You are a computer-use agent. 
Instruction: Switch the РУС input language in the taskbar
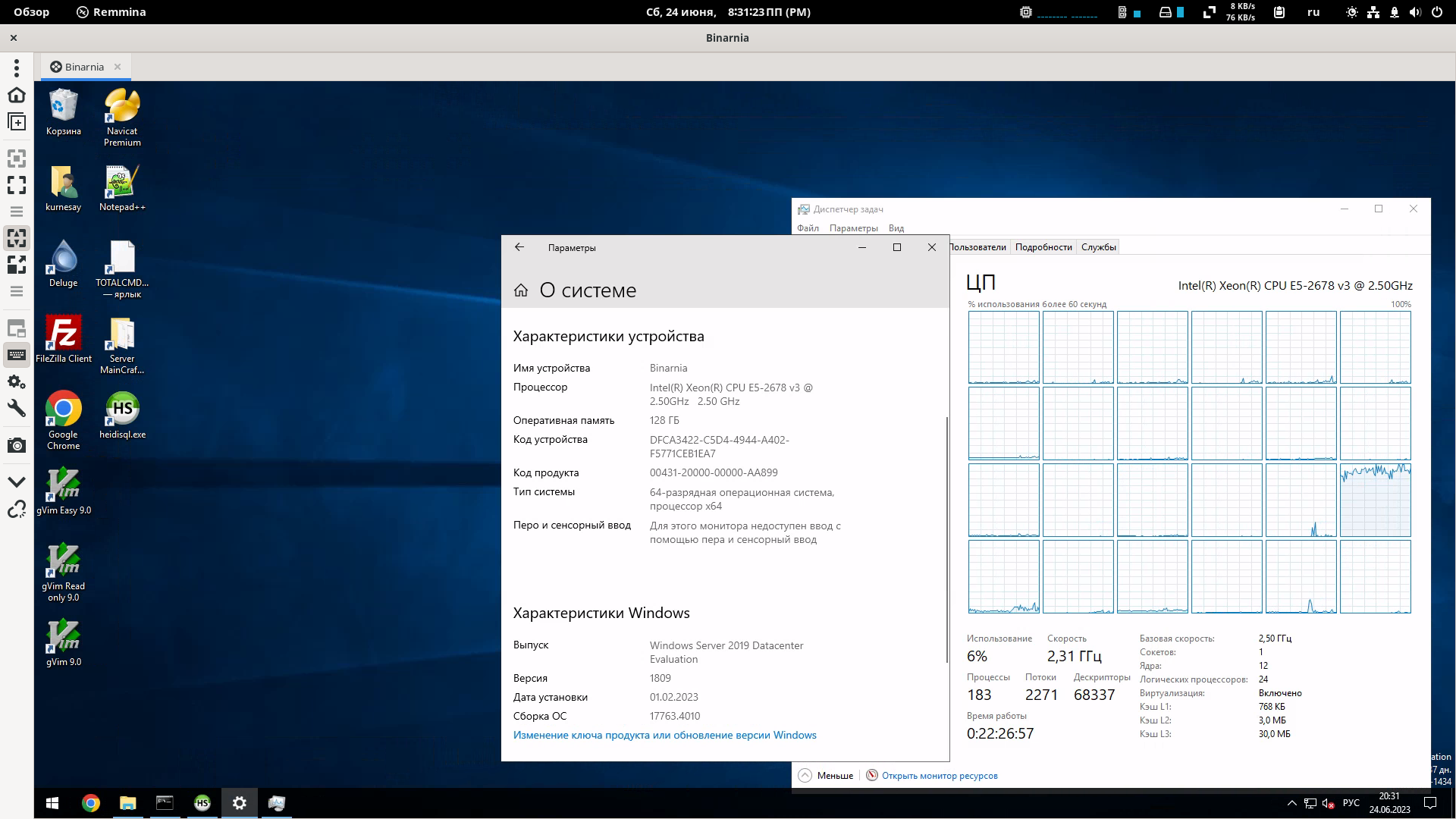(1351, 803)
